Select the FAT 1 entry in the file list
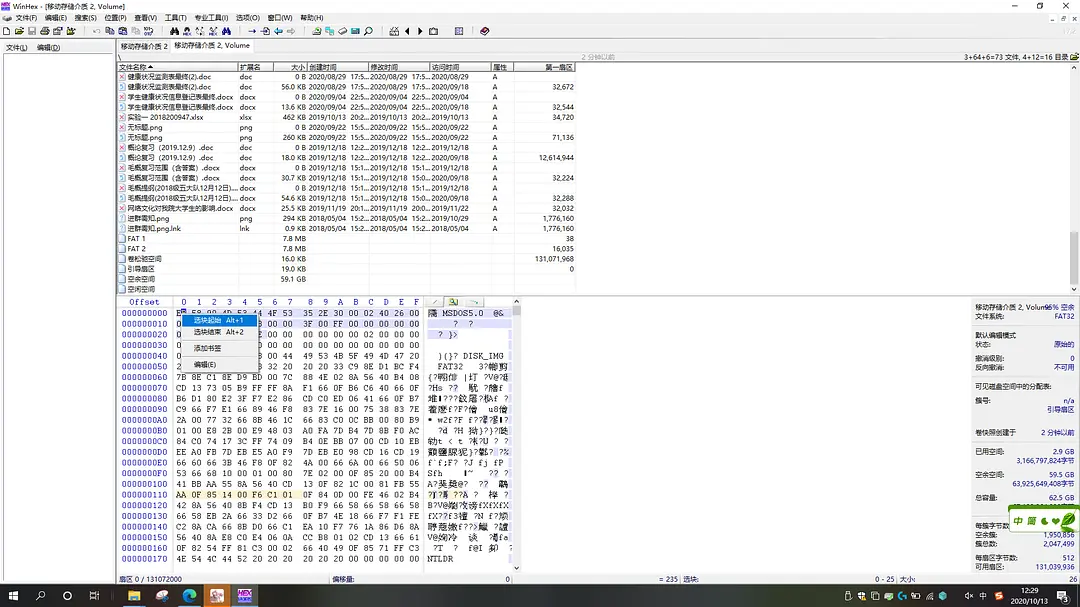 tap(137, 239)
